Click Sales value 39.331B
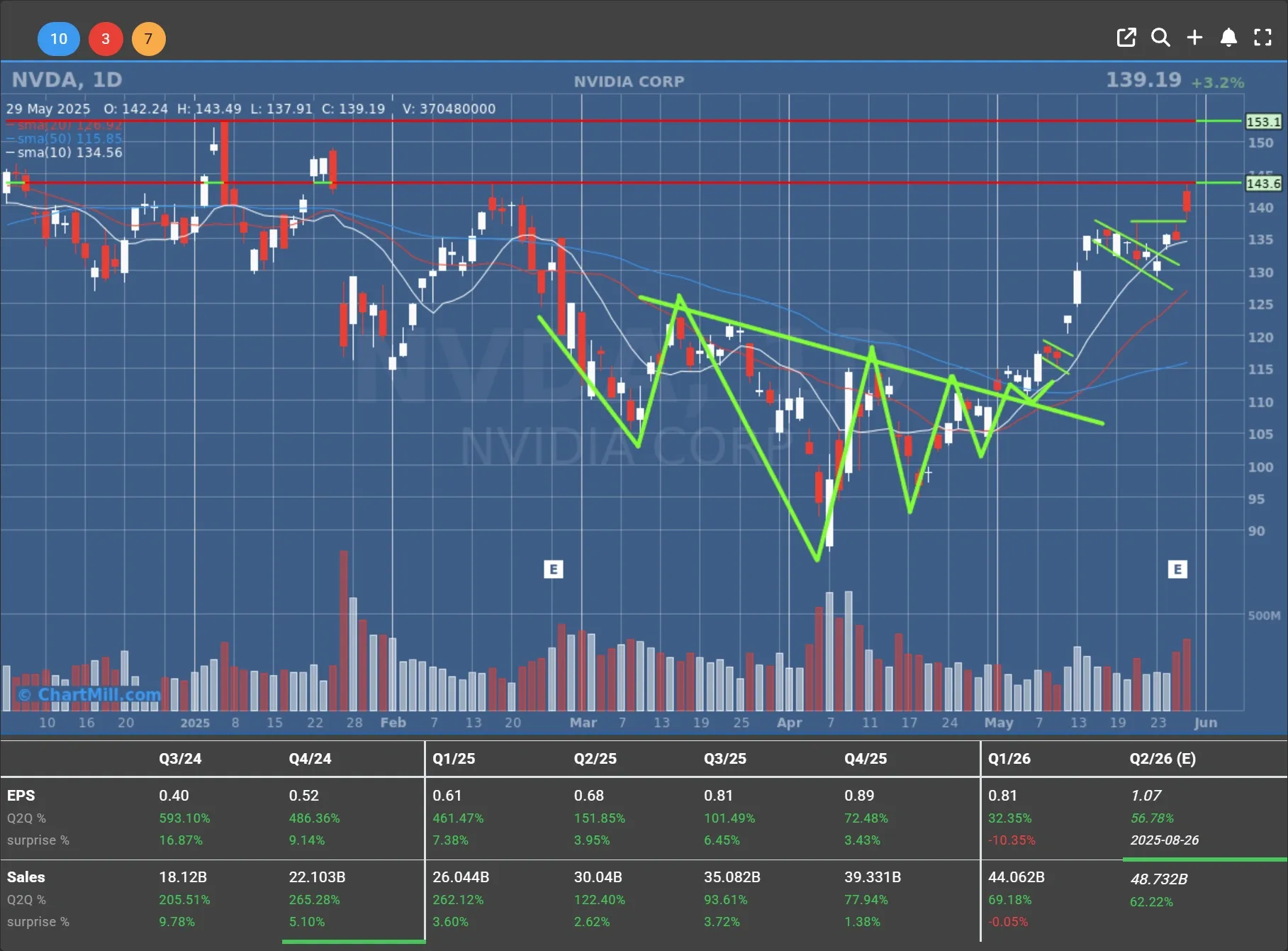Image resolution: width=1288 pixels, height=951 pixels. point(873,877)
